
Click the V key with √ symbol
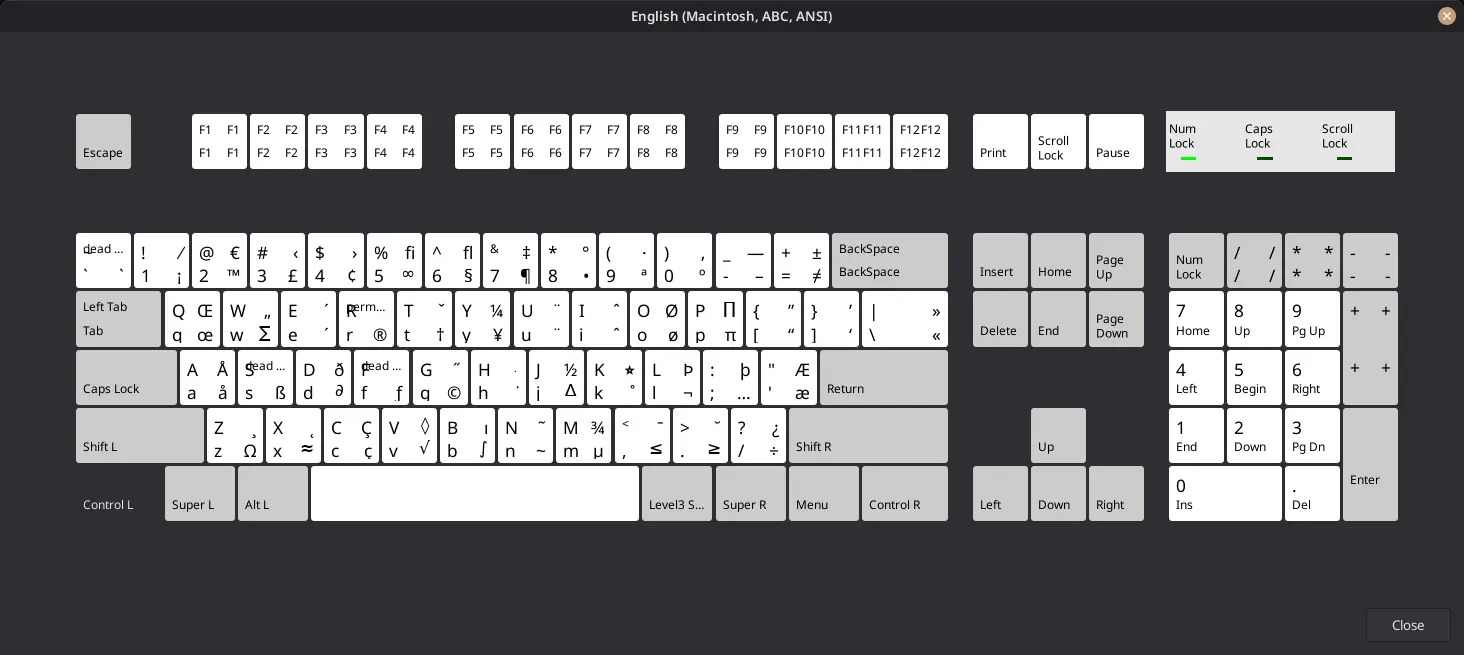[409, 435]
